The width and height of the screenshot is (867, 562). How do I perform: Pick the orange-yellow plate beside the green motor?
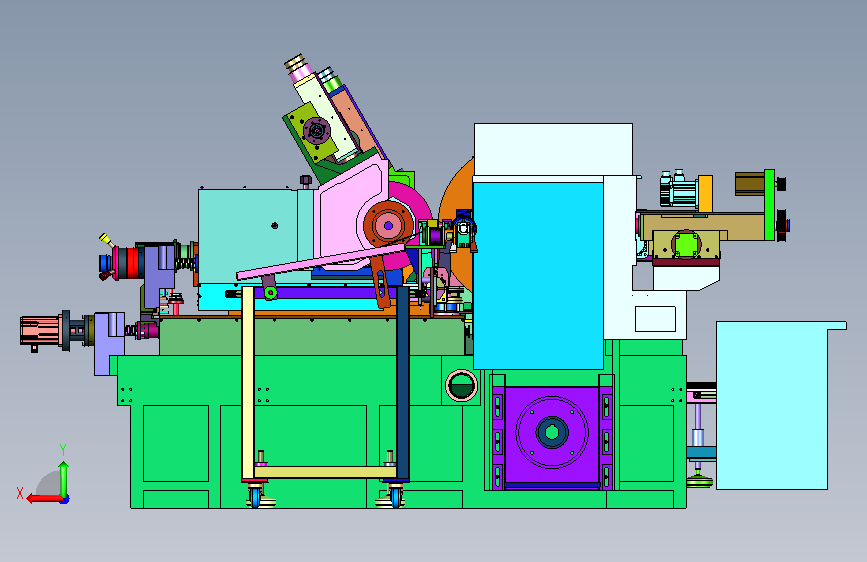(705, 194)
